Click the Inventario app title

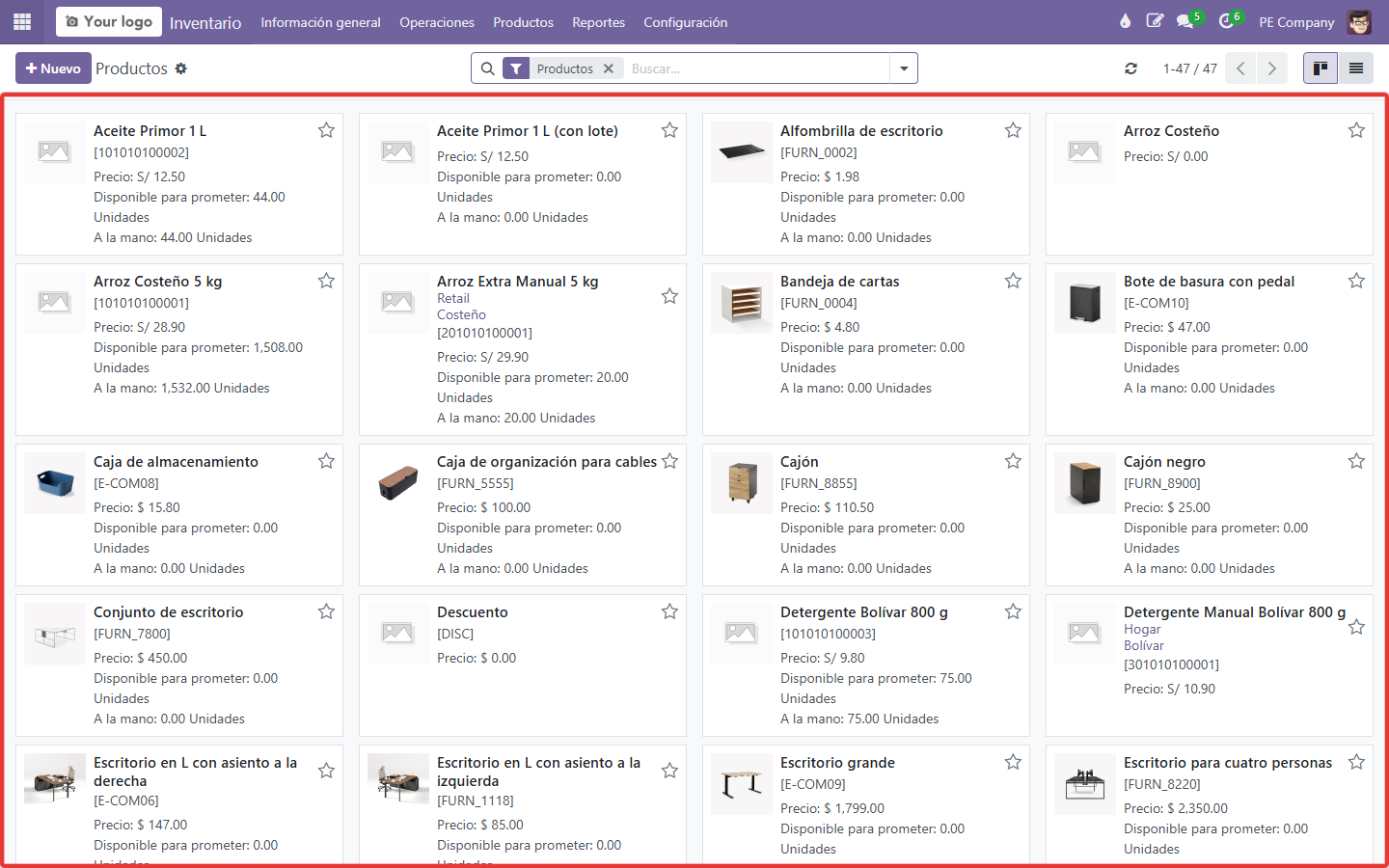[205, 22]
